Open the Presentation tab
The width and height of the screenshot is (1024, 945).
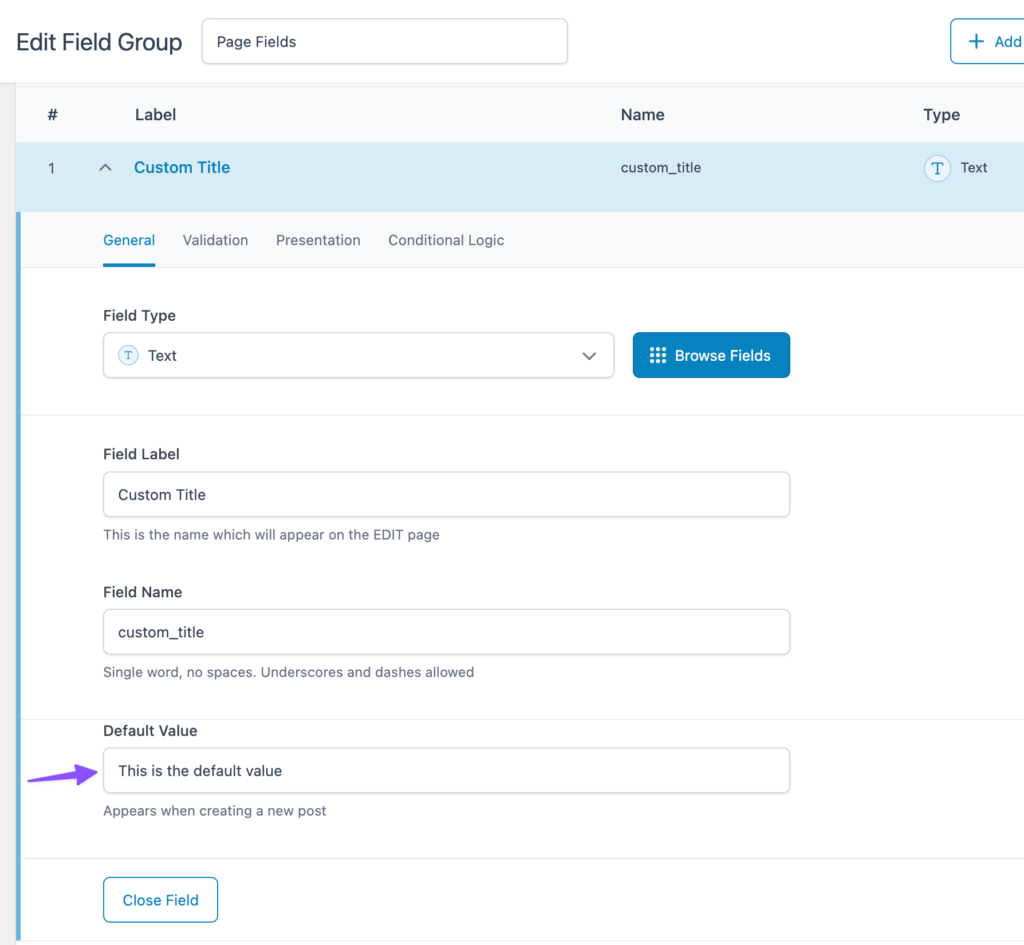point(318,240)
